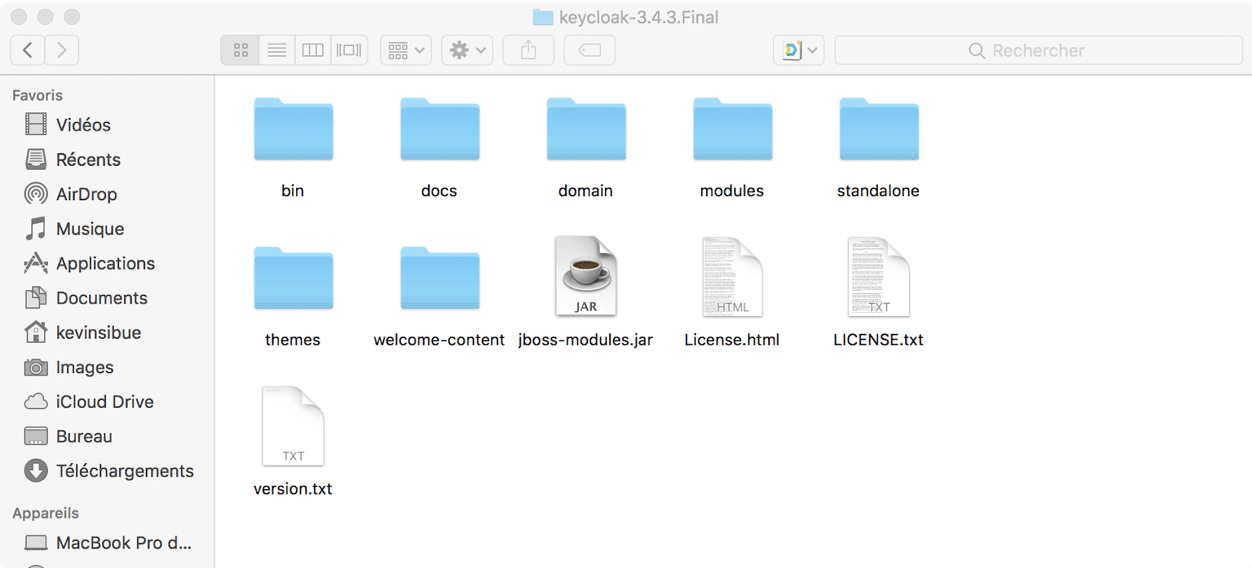Open the arrange items dropdown
This screenshot has width=1252, height=568.
point(406,50)
